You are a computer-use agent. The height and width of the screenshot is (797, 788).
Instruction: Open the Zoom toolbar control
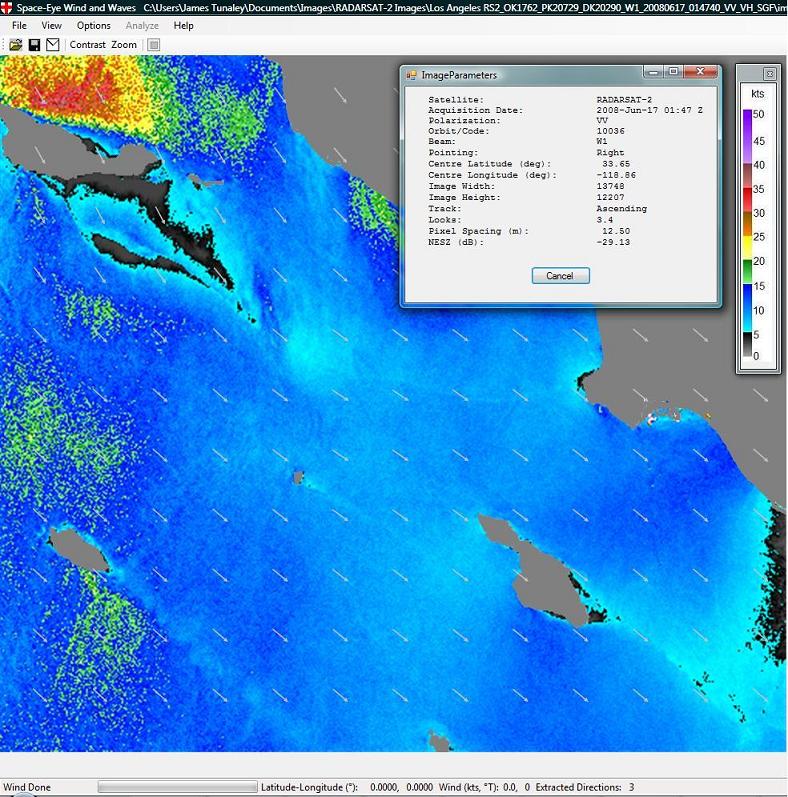click(x=124, y=45)
